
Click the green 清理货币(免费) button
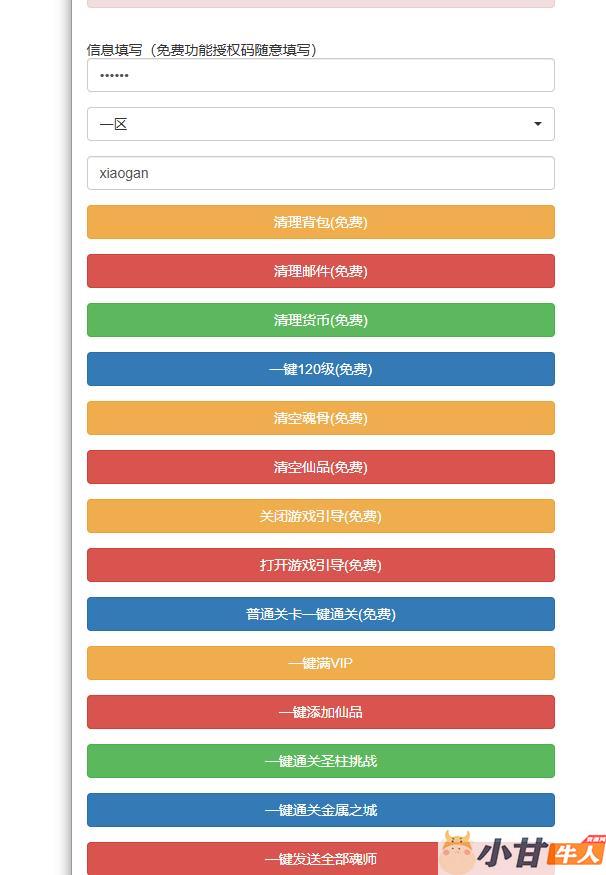pos(320,320)
